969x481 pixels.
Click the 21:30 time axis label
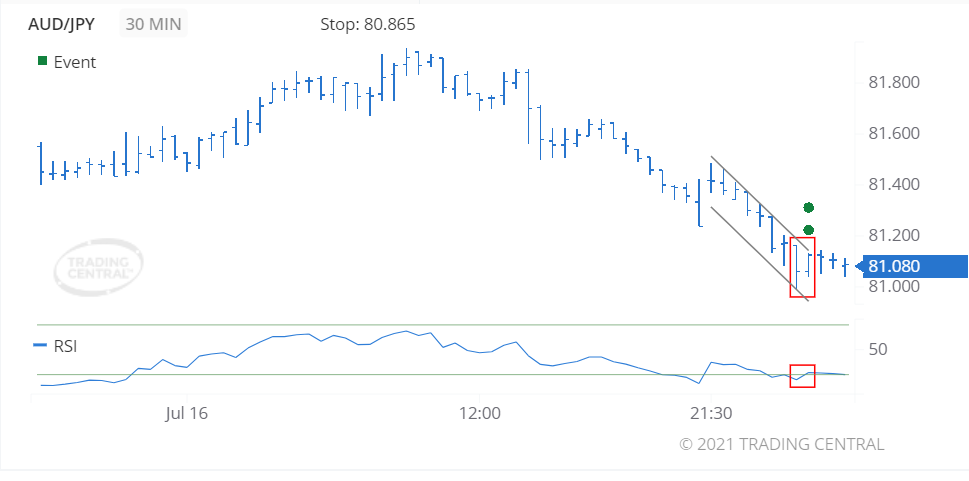pyautogui.click(x=711, y=414)
